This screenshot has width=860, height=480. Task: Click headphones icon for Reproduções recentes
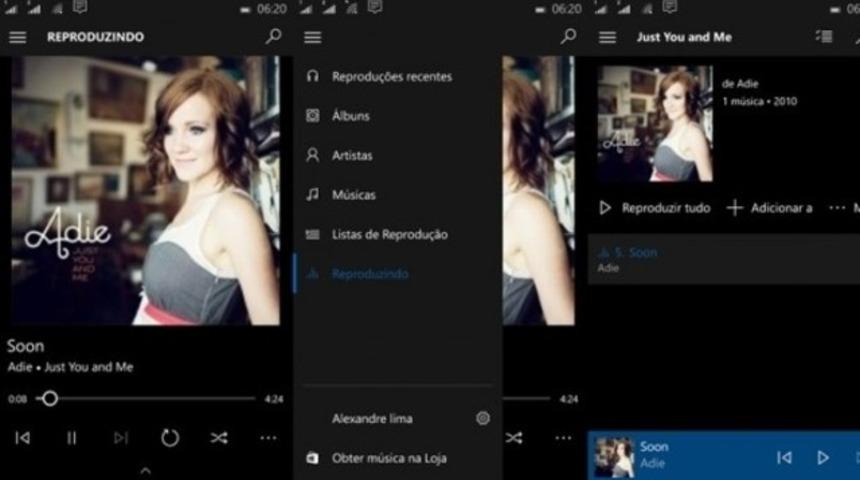(313, 76)
